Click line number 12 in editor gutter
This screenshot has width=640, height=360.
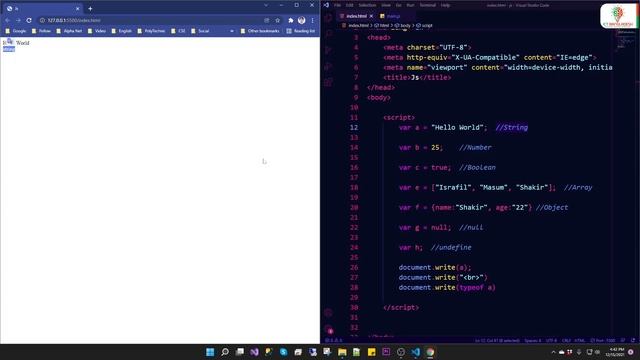coord(353,127)
